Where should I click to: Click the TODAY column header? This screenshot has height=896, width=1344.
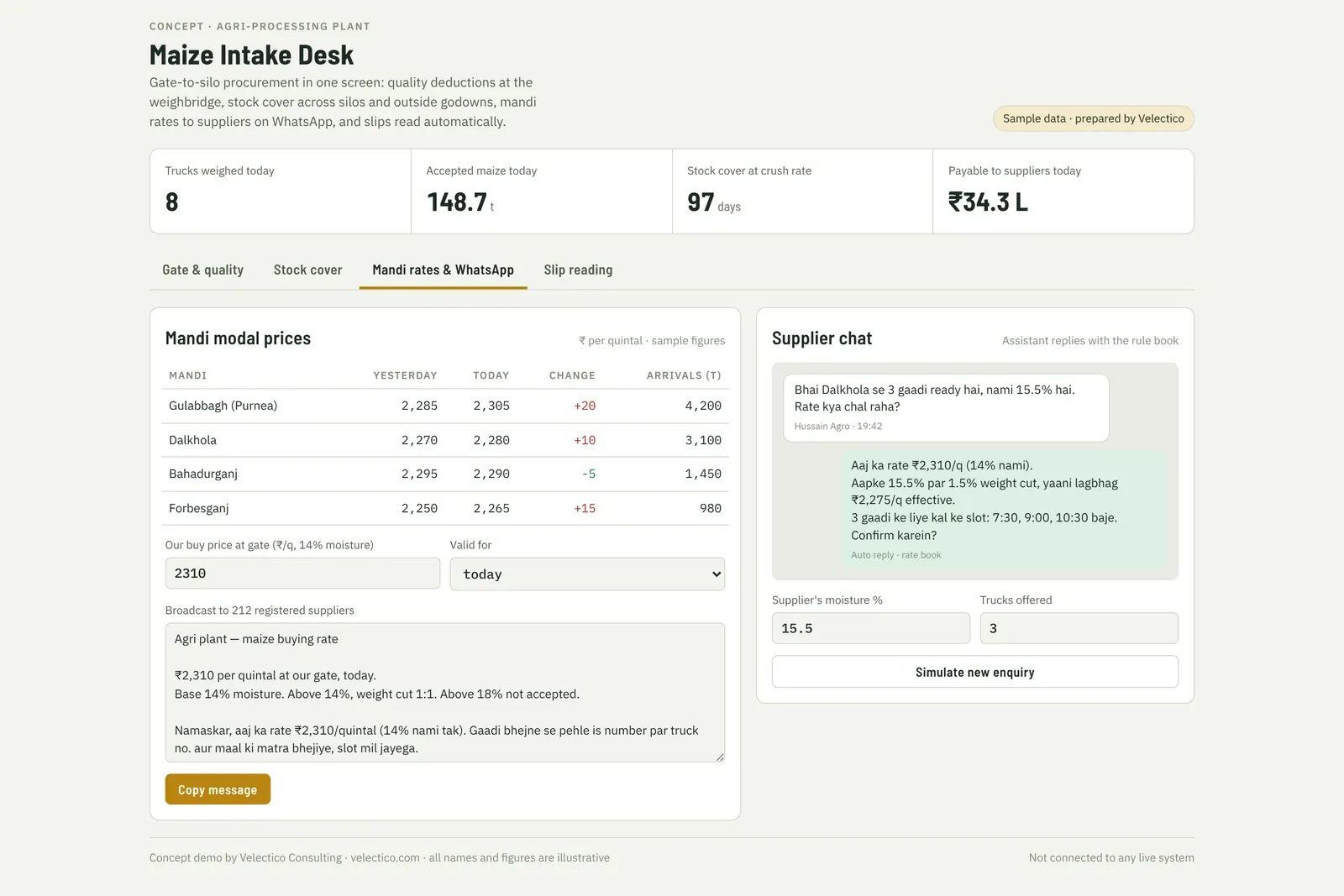[491, 375]
